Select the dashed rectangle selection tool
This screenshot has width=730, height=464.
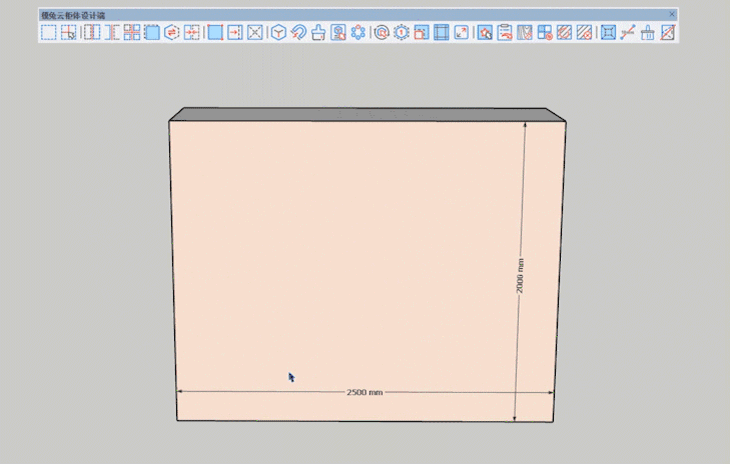click(x=48, y=32)
